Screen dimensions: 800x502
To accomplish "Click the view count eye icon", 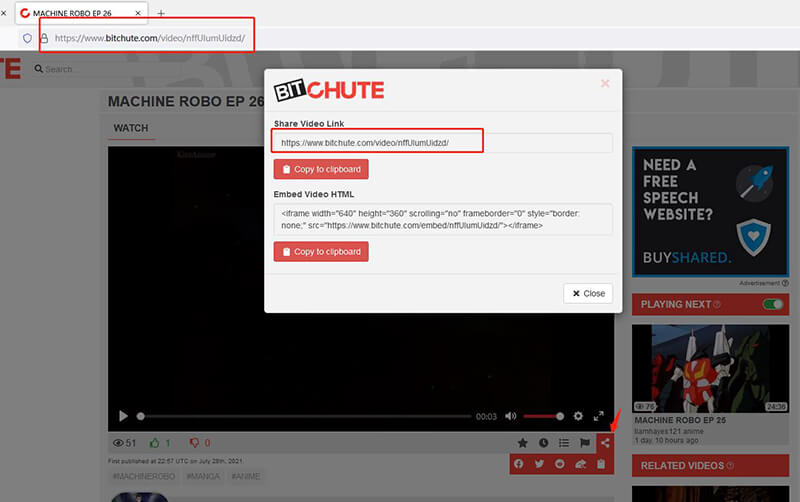I will pyautogui.click(x=118, y=443).
